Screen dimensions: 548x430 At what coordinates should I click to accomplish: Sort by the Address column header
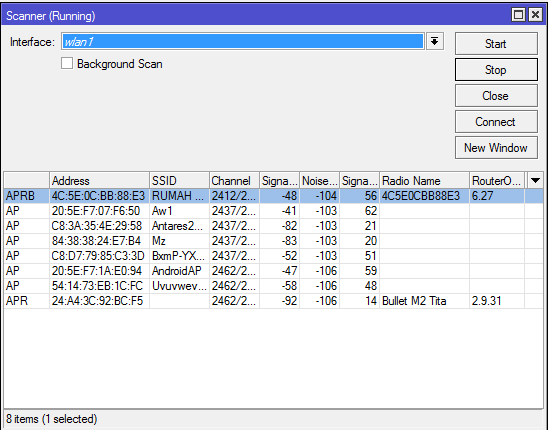[x=99, y=181]
